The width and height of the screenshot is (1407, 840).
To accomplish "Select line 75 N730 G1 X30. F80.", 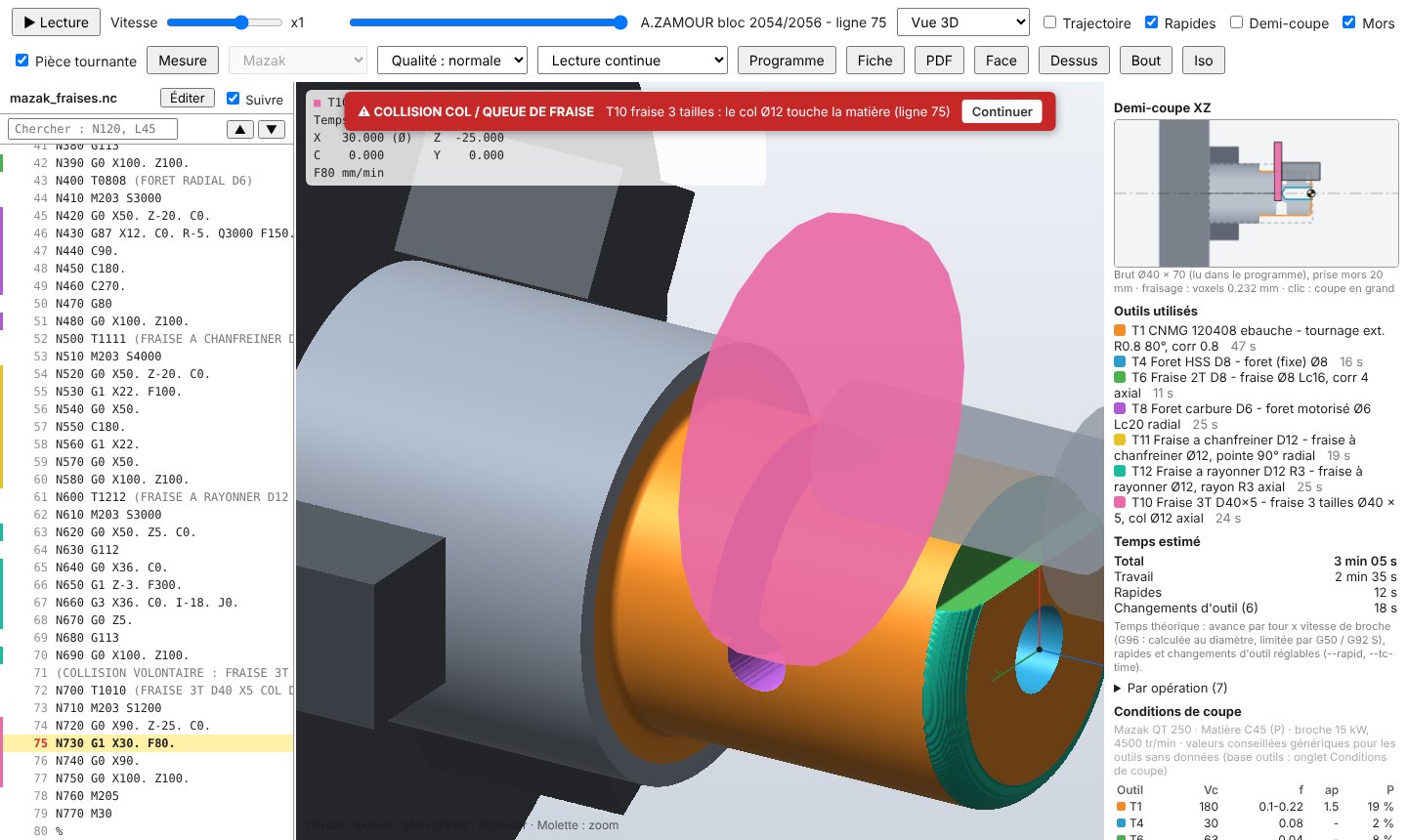I will 147,743.
